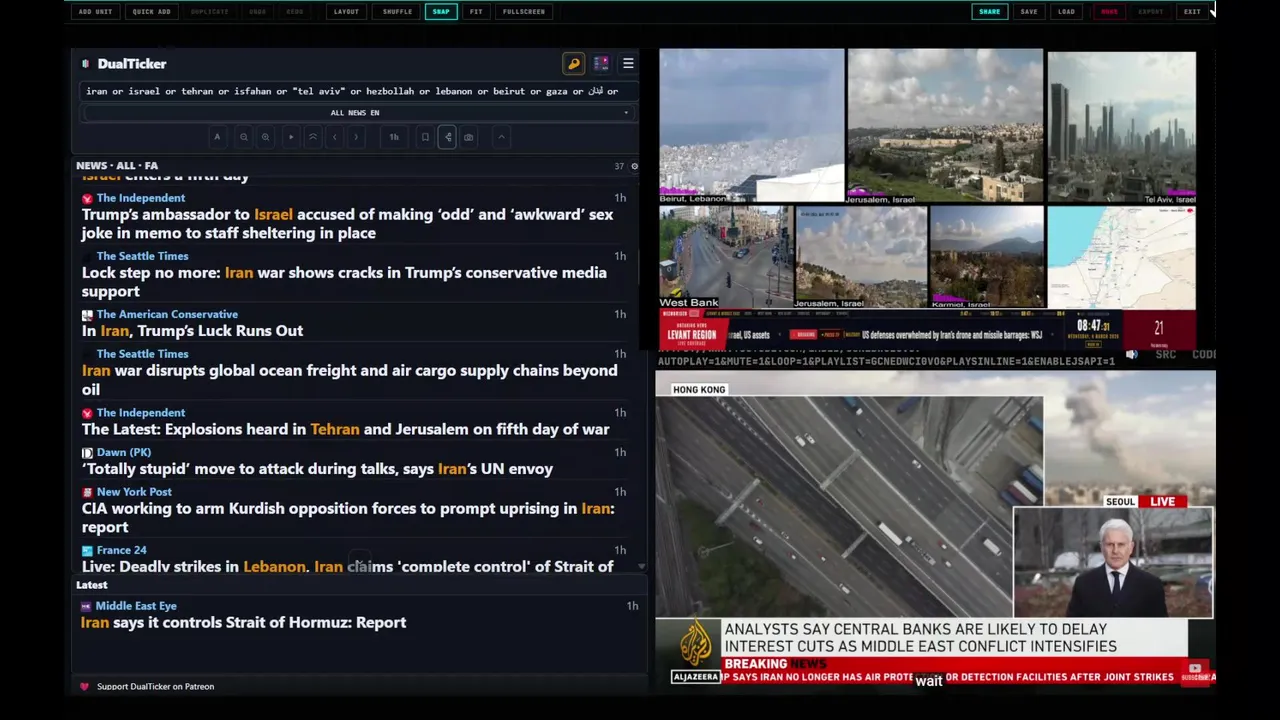Click the SRC label below webcams
Image resolution: width=1280 pixels, height=720 pixels.
(x=1165, y=355)
